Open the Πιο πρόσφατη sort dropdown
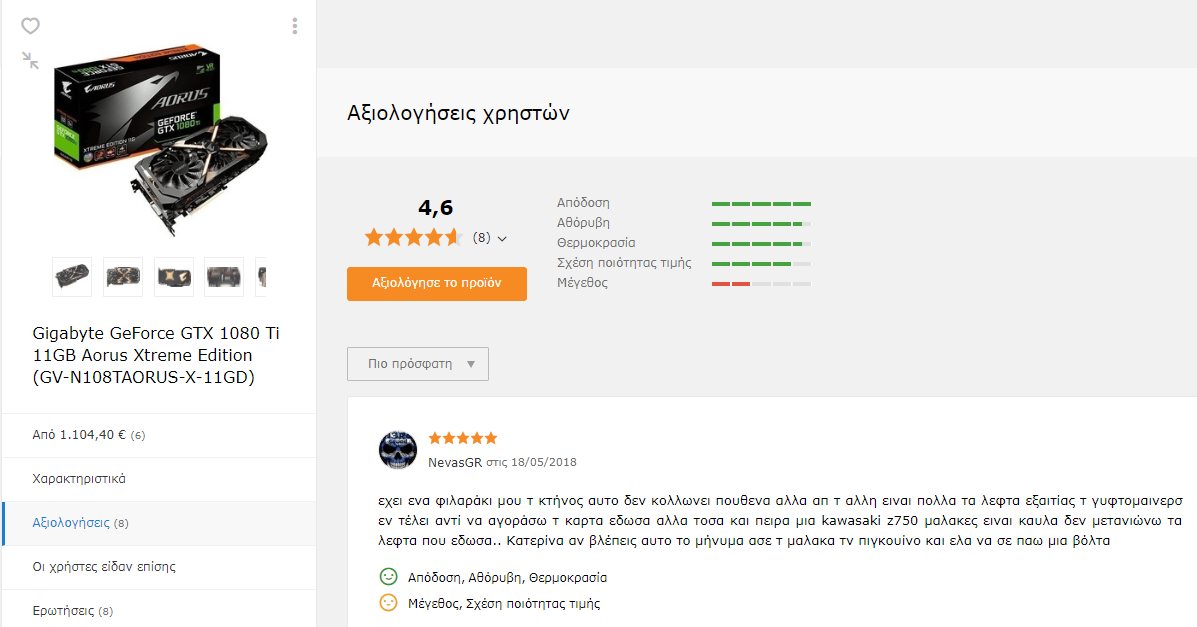The height and width of the screenshot is (627, 1197). 418,364
